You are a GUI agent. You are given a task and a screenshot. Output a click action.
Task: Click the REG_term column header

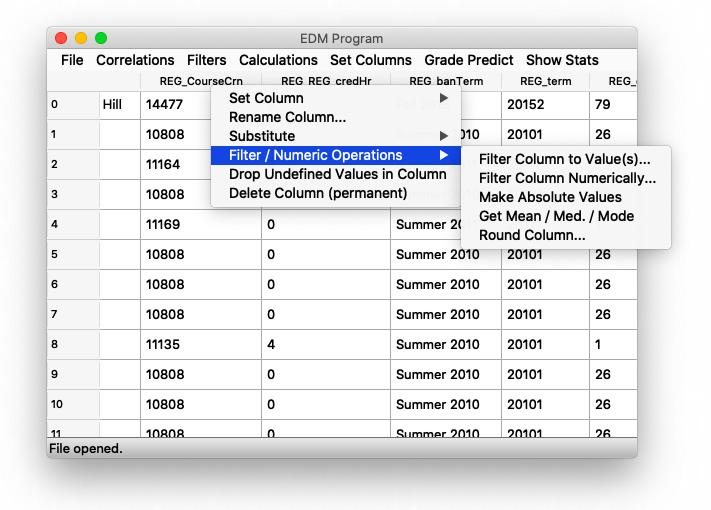point(545,81)
